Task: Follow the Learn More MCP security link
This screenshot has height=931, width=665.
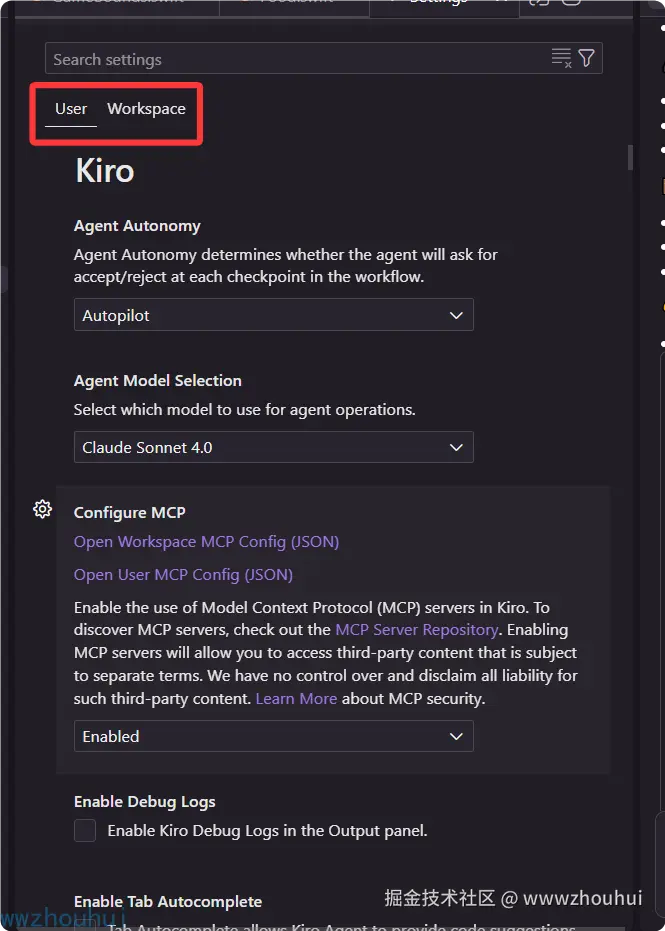Action: [296, 699]
